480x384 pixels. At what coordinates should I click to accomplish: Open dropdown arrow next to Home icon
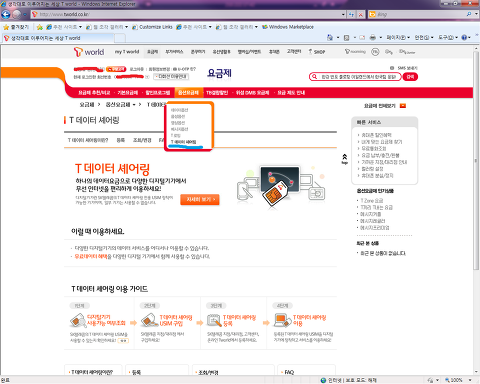[338, 38]
